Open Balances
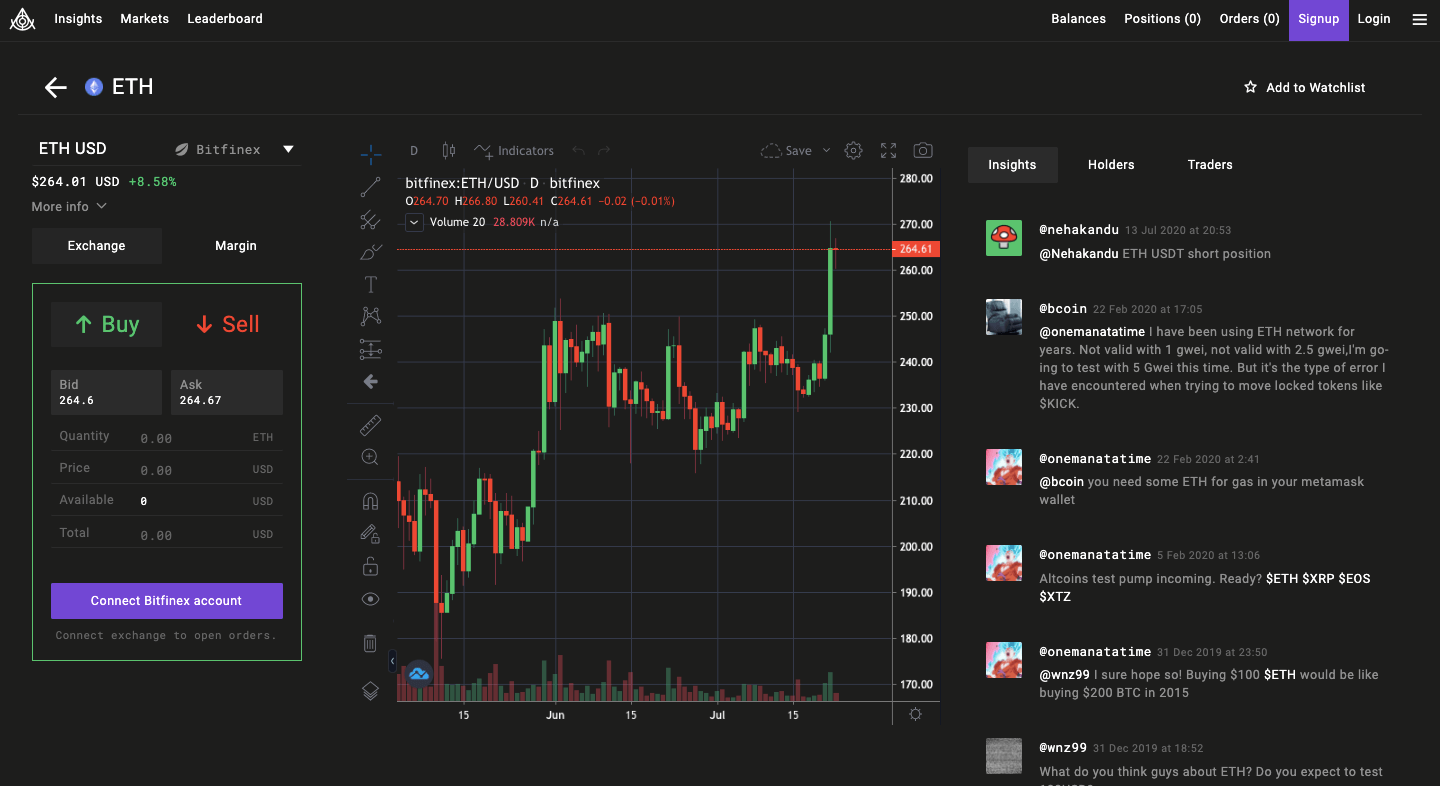The image size is (1440, 786). point(1078,19)
